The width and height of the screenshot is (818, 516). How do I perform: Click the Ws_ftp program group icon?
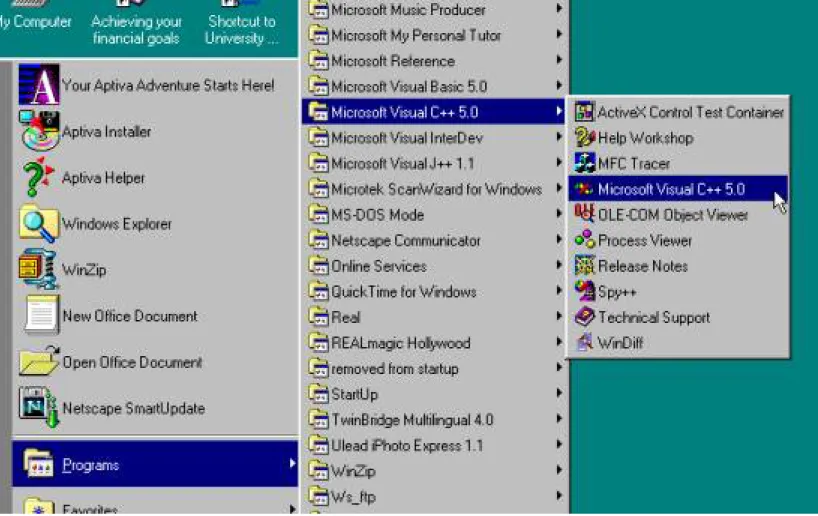(x=318, y=496)
